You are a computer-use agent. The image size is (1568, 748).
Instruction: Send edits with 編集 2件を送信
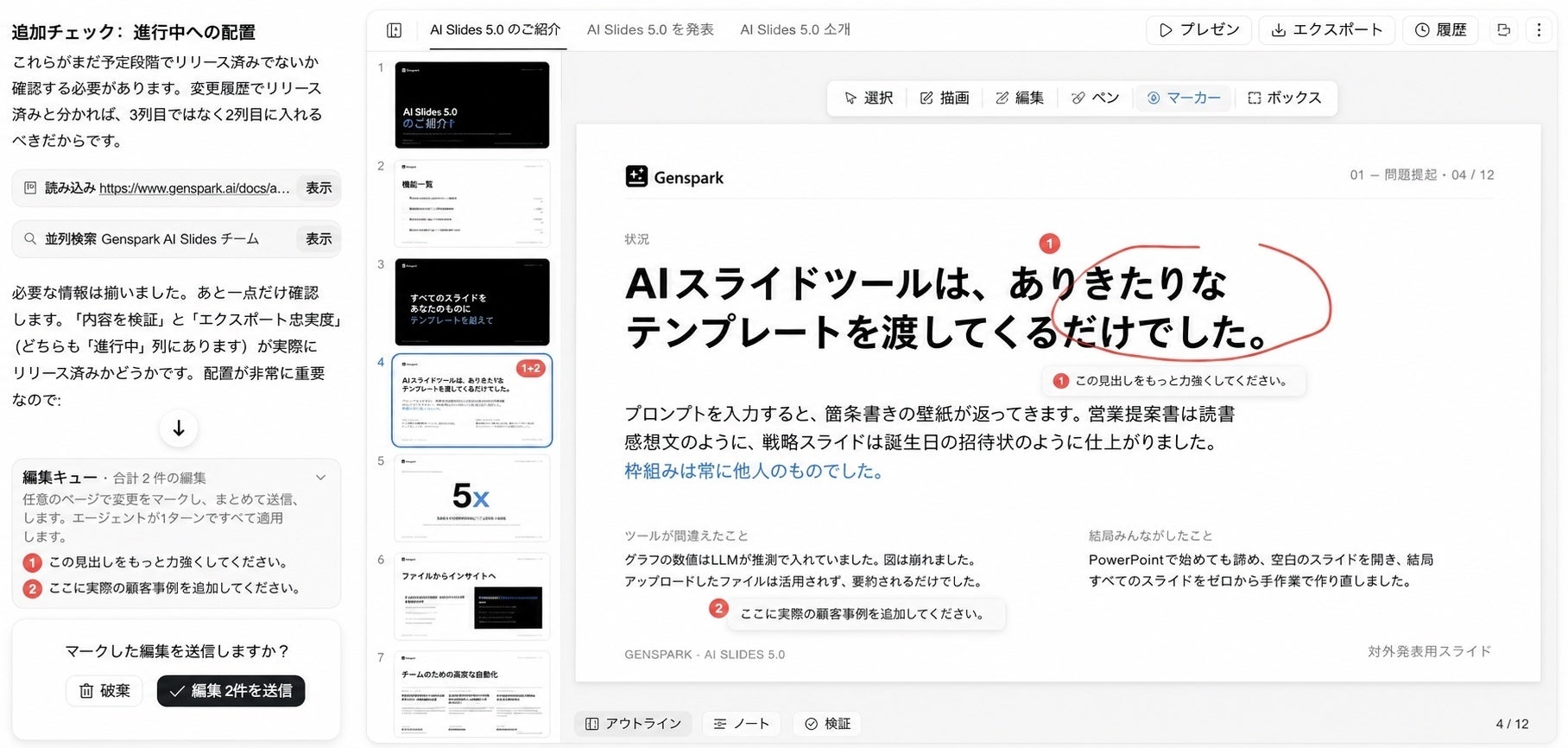(x=231, y=691)
